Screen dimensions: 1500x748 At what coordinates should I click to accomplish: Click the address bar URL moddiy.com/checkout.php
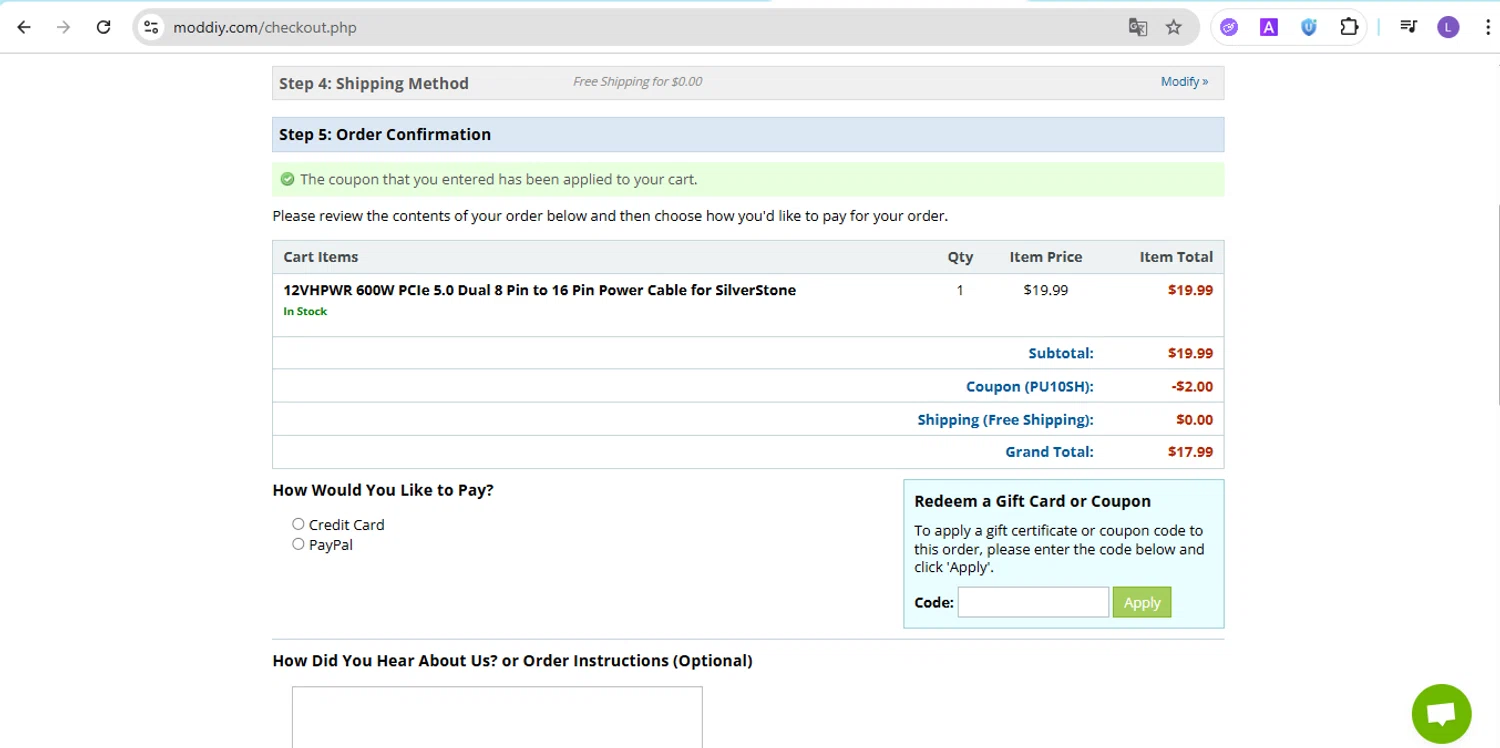tap(265, 27)
